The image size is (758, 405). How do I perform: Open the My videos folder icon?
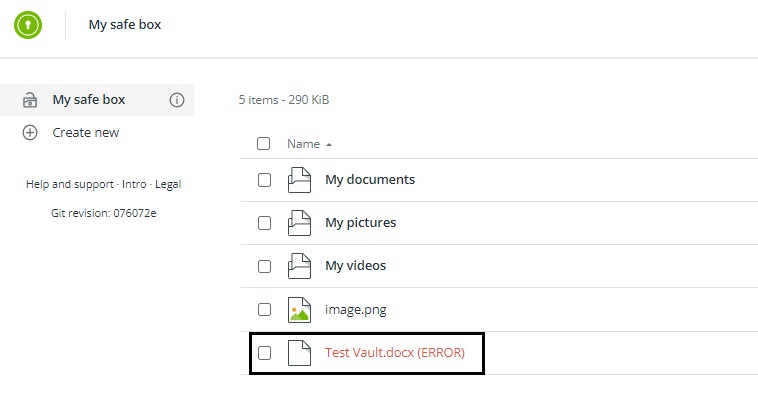click(x=299, y=266)
